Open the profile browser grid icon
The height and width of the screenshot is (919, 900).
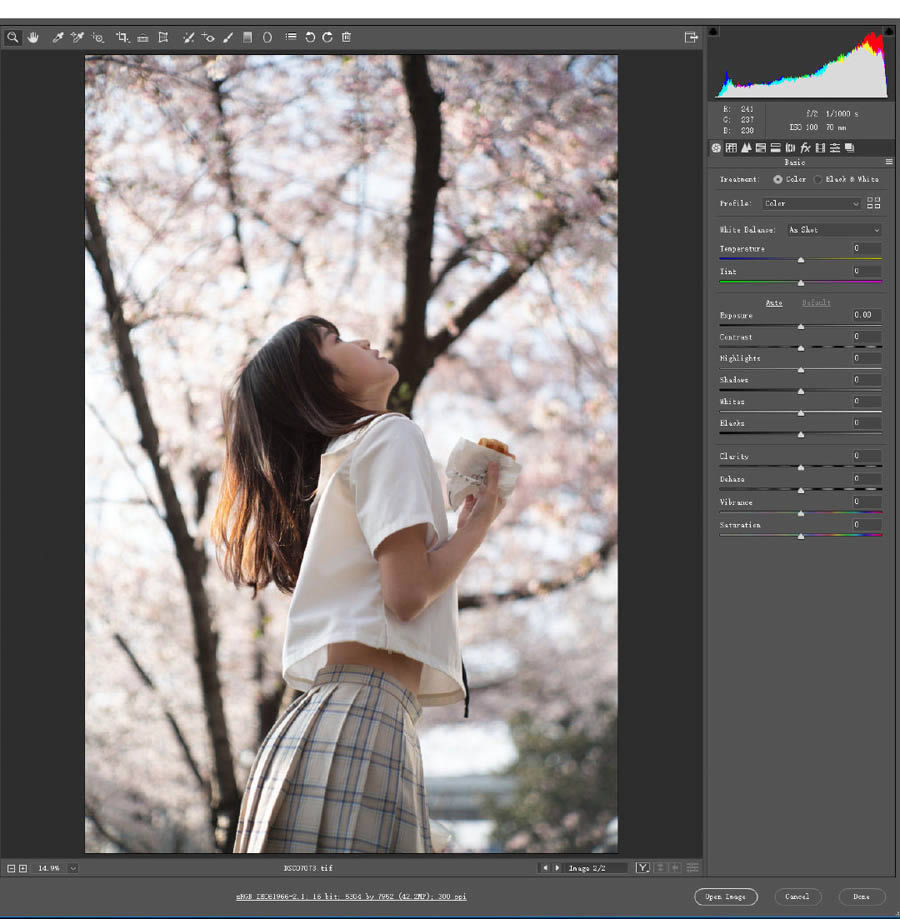pyautogui.click(x=874, y=203)
